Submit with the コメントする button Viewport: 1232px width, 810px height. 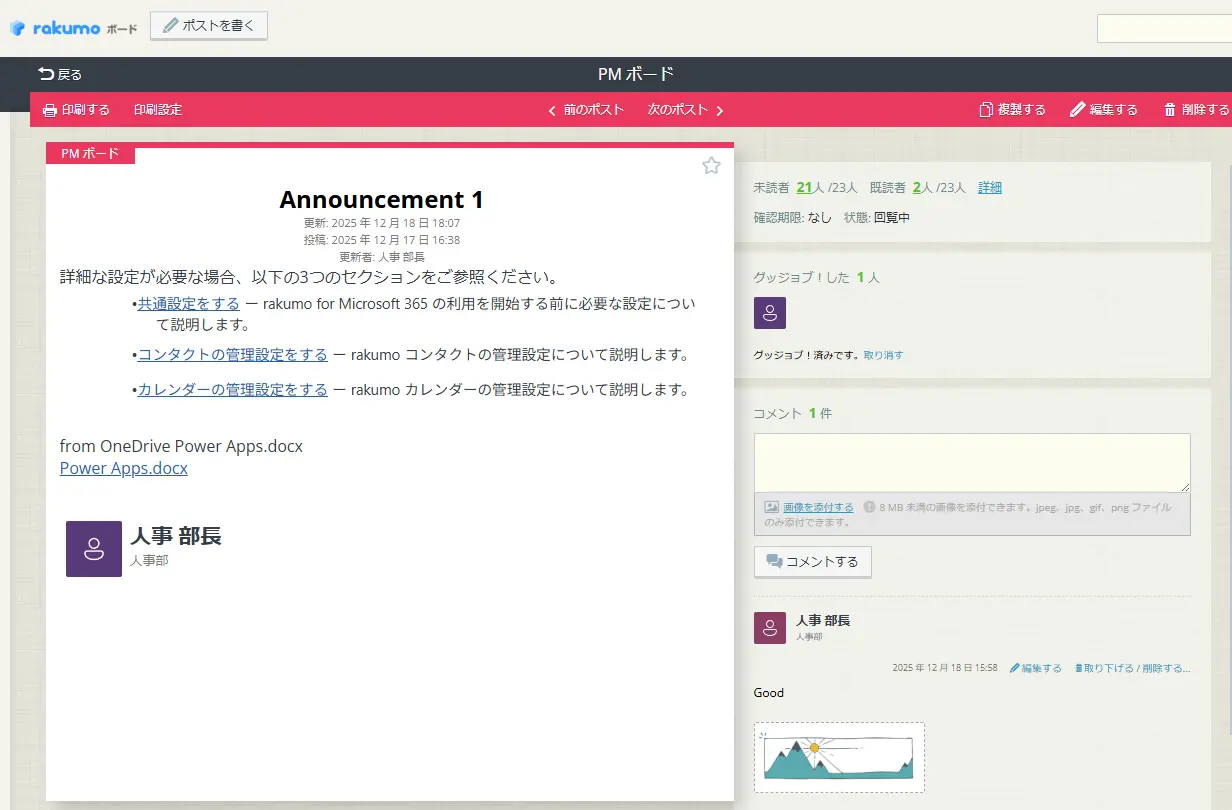(813, 562)
